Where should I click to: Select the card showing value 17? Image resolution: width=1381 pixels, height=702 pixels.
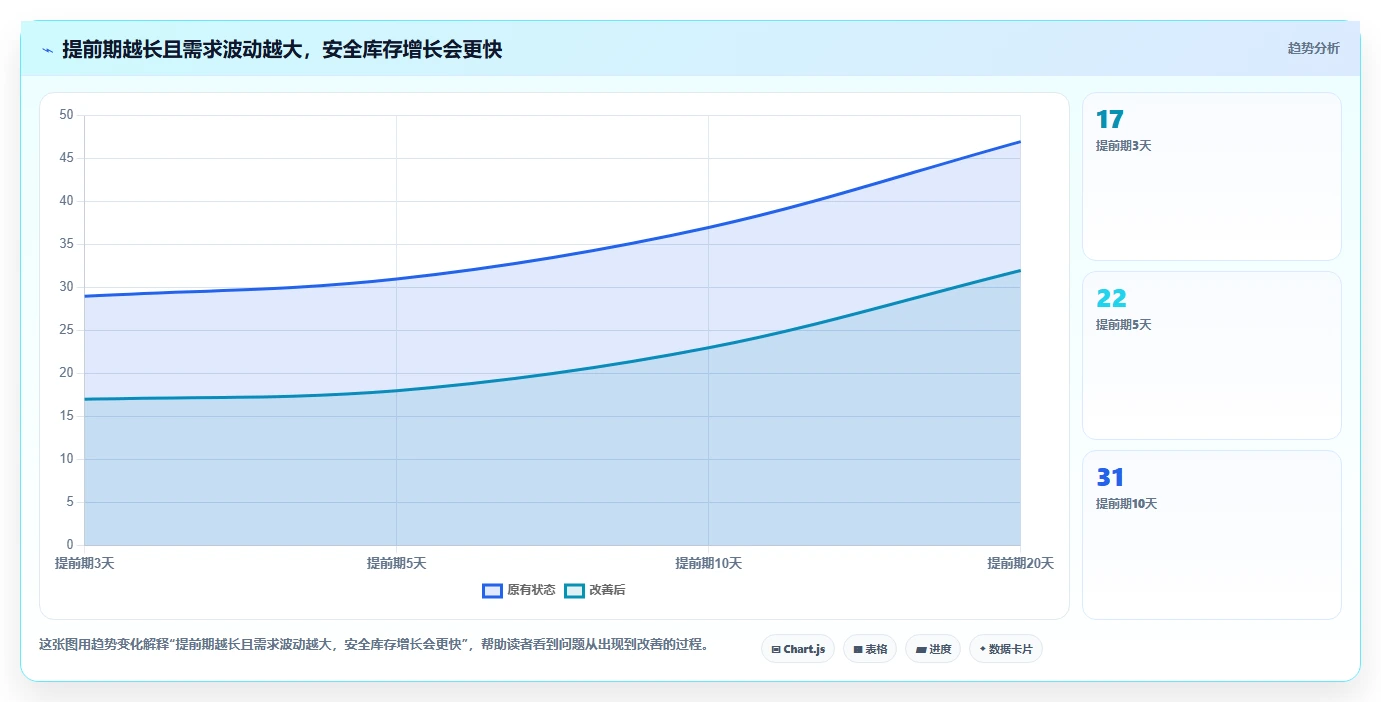[x=1211, y=176]
